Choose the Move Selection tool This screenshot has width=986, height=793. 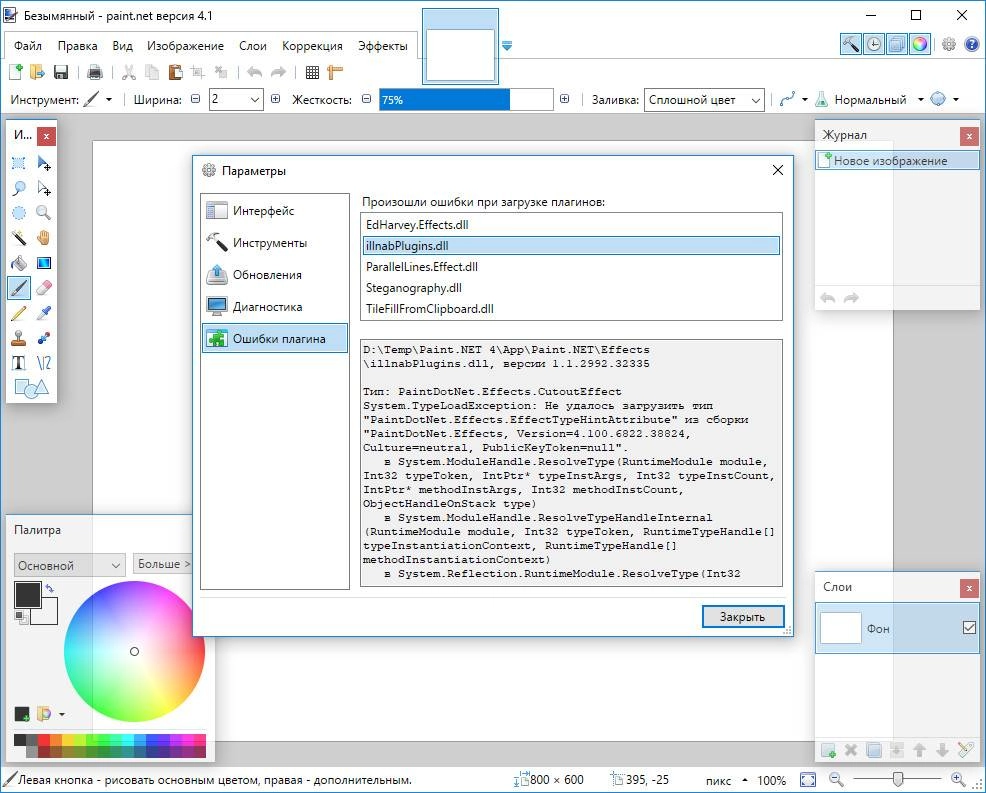click(43, 188)
